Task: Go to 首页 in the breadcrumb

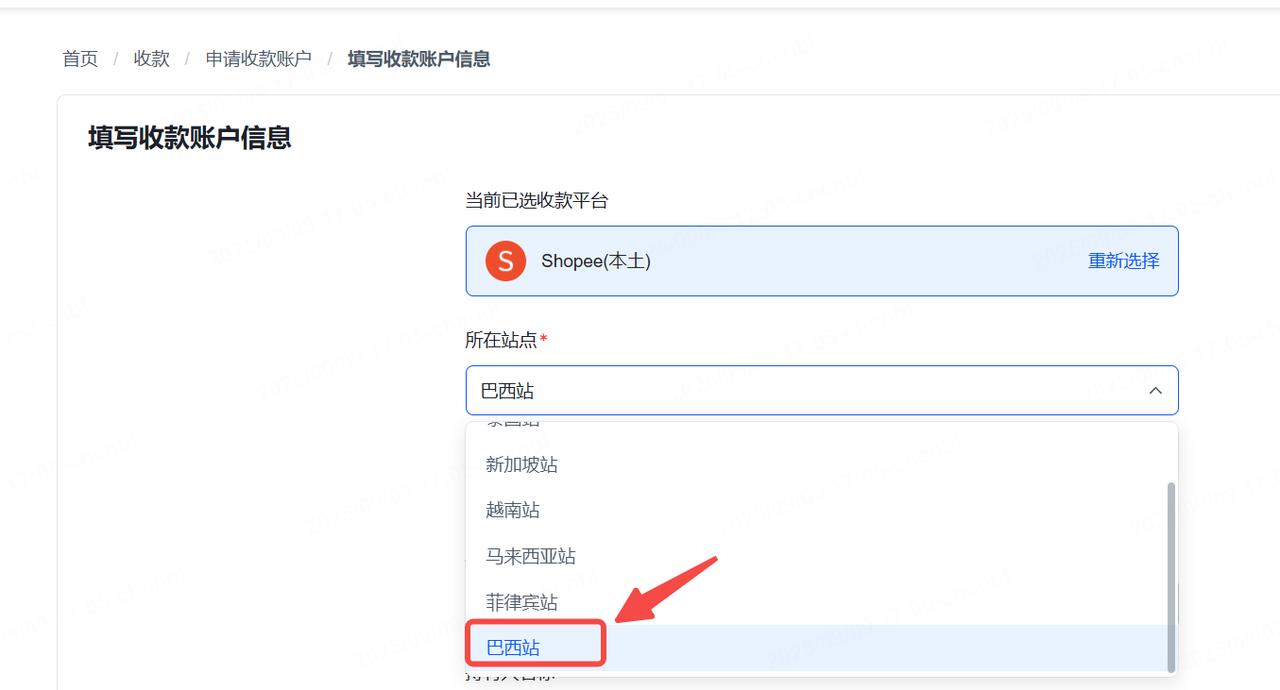Action: [80, 59]
